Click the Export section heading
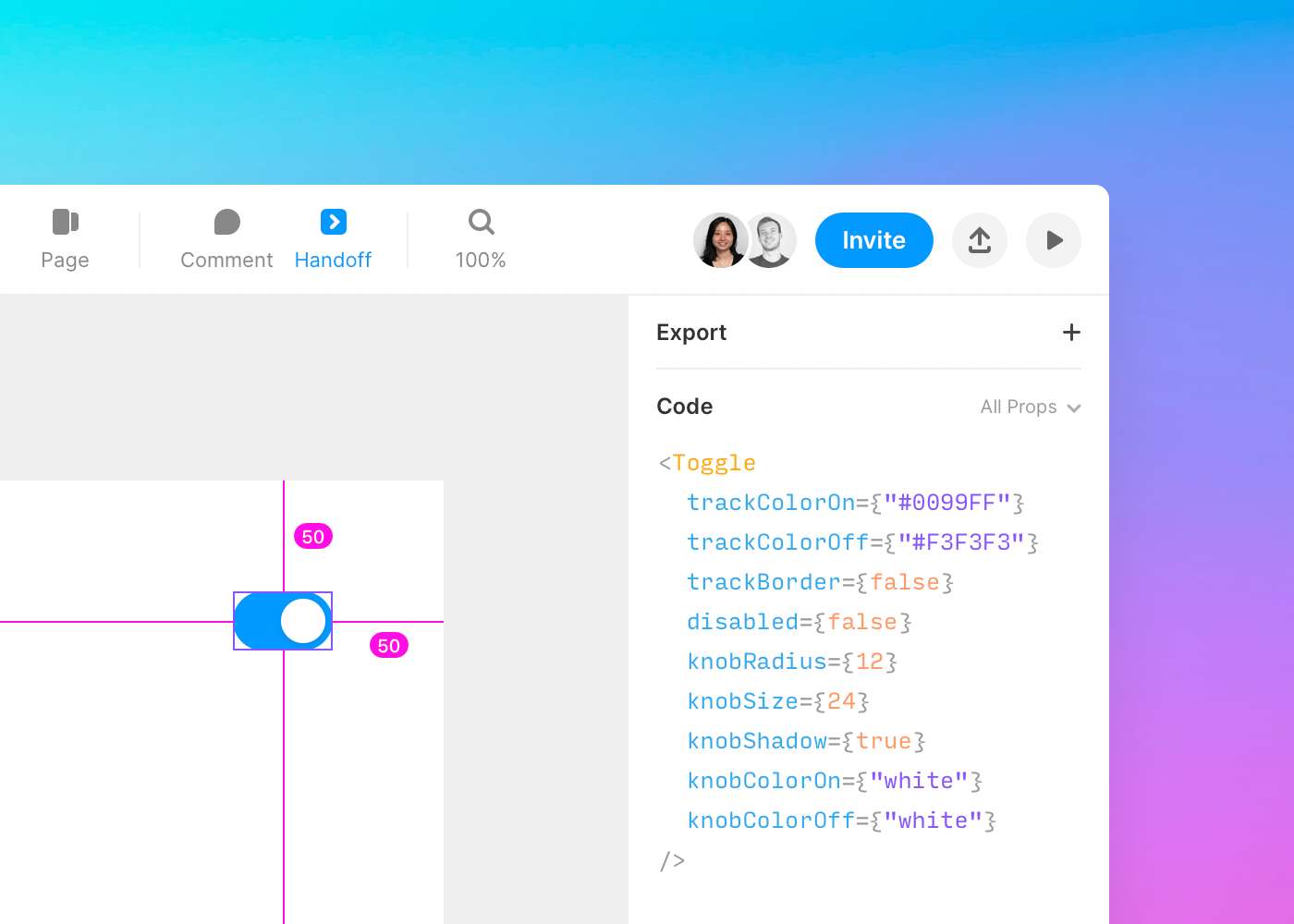 click(691, 333)
